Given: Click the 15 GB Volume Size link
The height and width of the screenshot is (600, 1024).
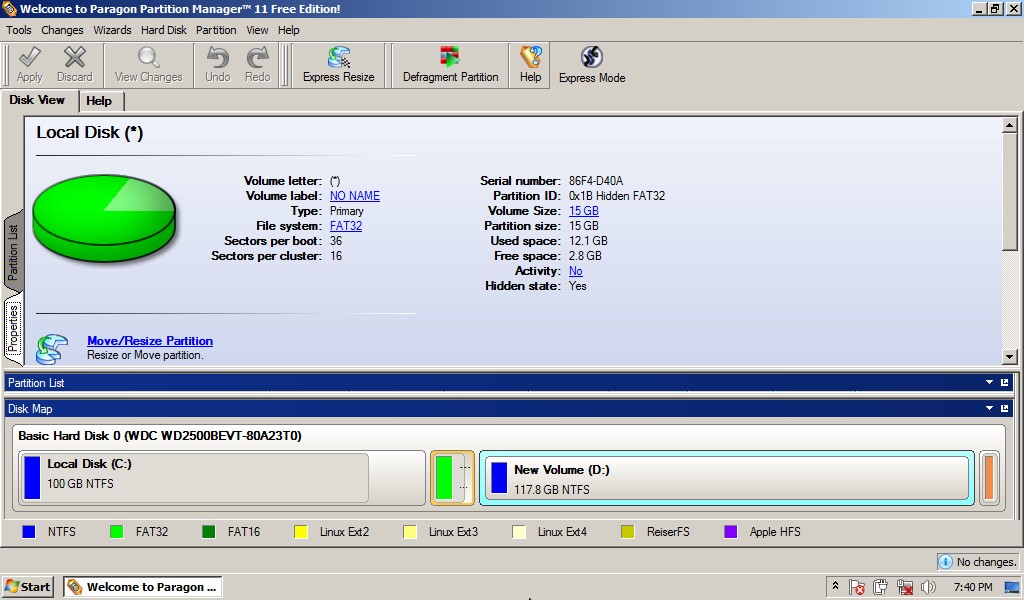Looking at the screenshot, I should point(584,211).
